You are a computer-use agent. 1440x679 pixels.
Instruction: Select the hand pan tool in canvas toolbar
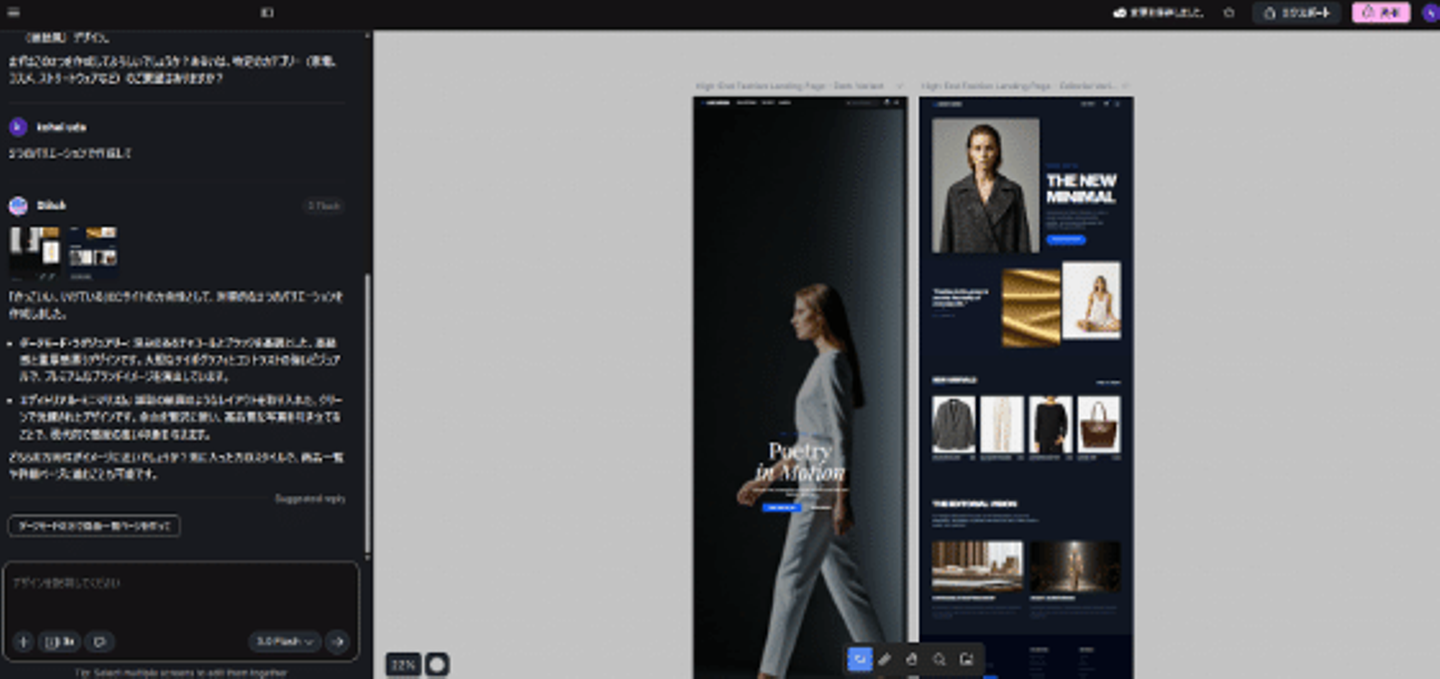coord(912,659)
